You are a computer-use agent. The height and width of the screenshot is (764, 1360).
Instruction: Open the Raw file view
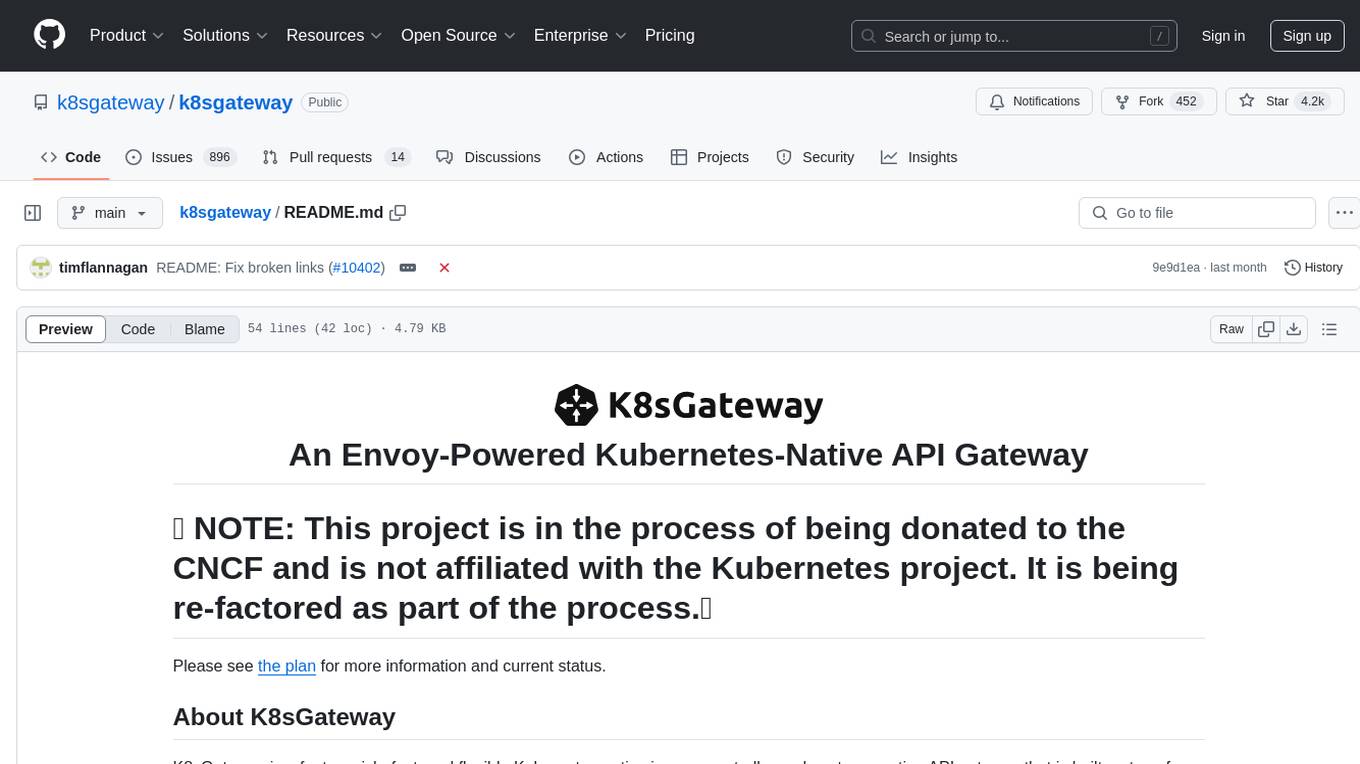1231,329
